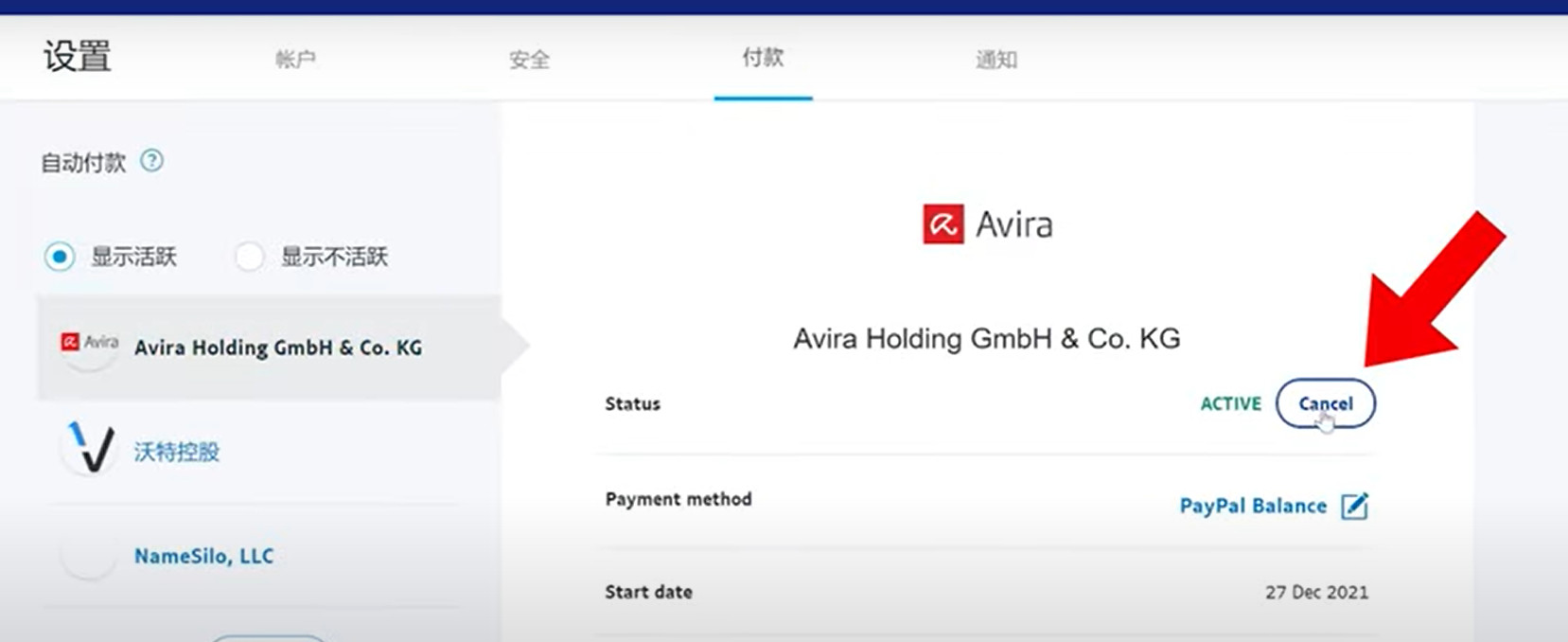Select Avira Holding GmbH & Co. KG list entry

point(277,348)
